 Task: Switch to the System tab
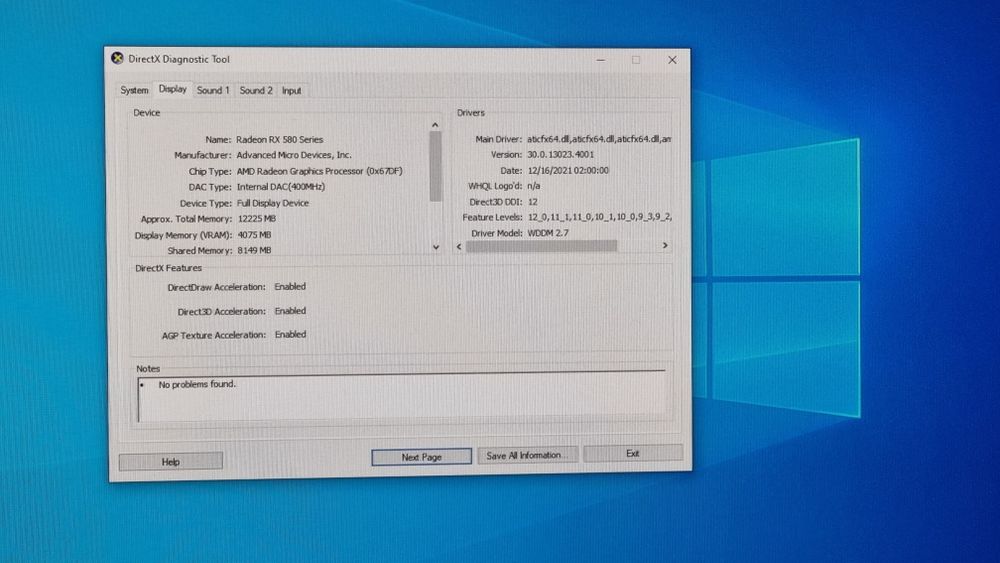pyautogui.click(x=134, y=91)
